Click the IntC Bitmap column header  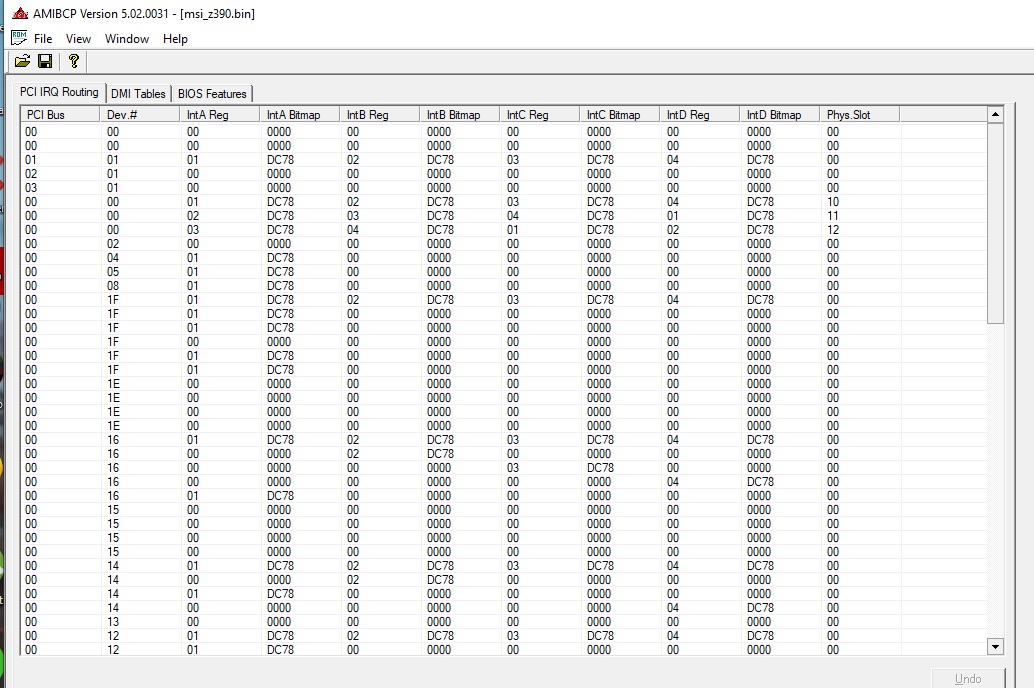tap(620, 115)
